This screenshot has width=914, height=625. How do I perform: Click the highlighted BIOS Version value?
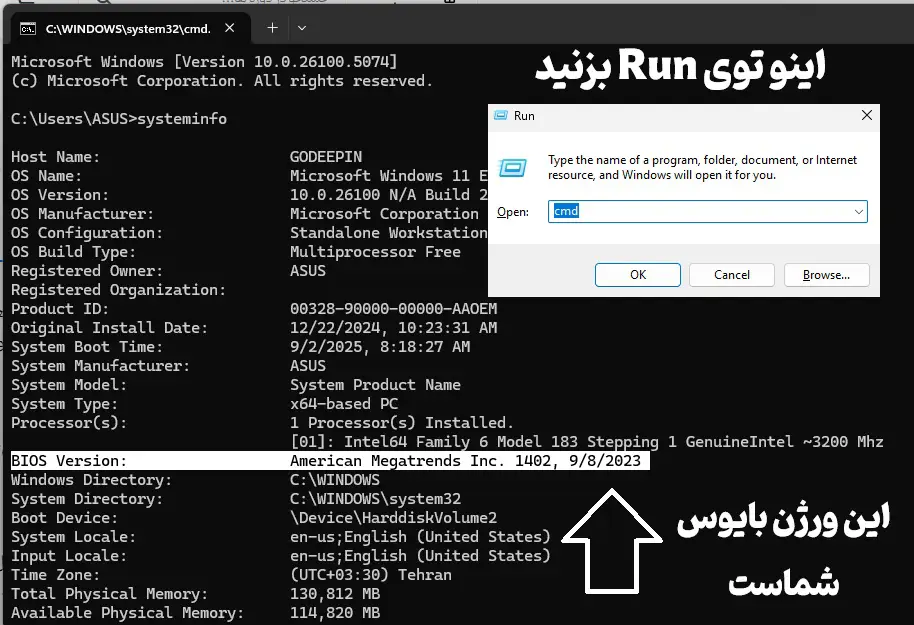(465, 461)
